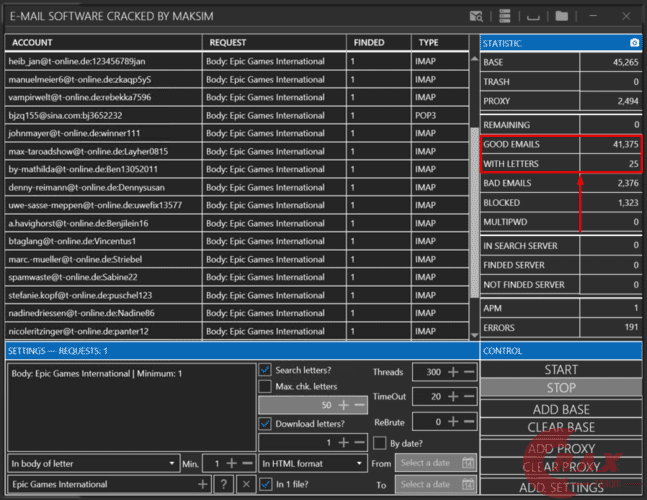
Task: Click BAD EMAILS statistic value 2,376
Action: click(x=628, y=183)
